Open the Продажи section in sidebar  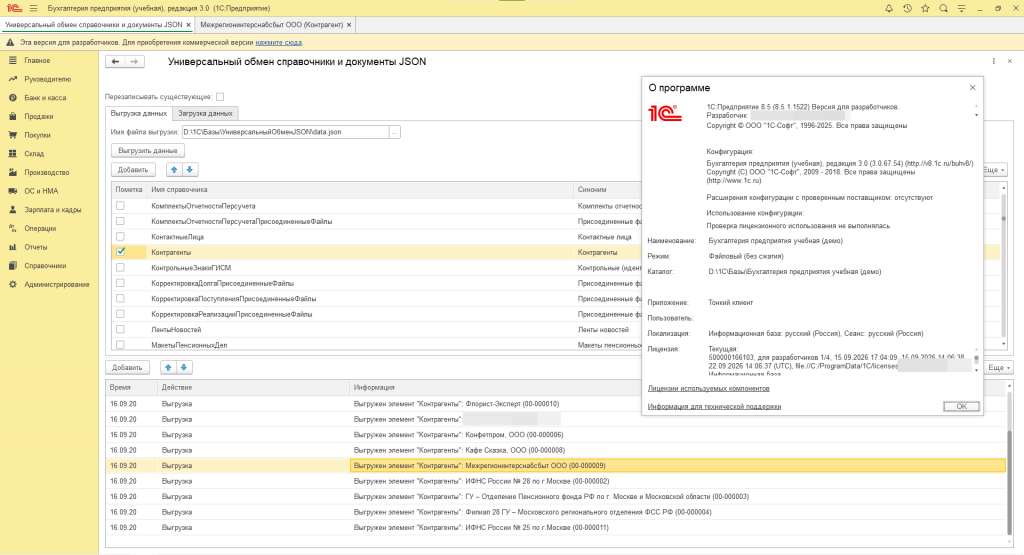(39, 116)
